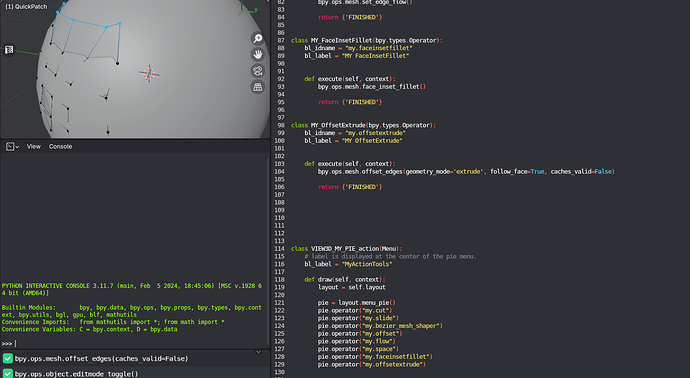This screenshot has width=690, height=378.
Task: Click the green check icon beside the editmode_toggle log entry
Action: tap(7, 374)
